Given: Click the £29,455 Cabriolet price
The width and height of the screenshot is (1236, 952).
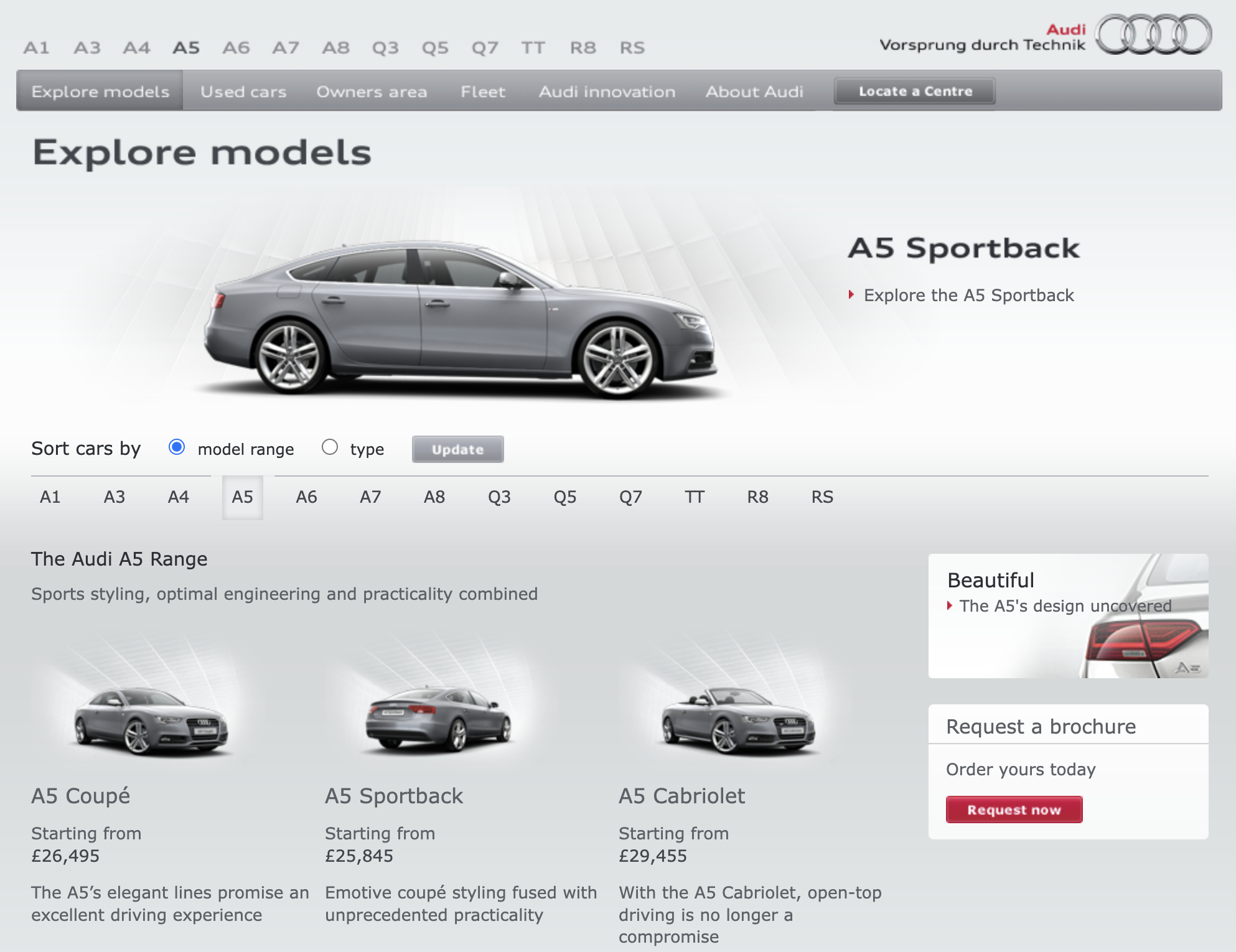Looking at the screenshot, I should click(653, 856).
